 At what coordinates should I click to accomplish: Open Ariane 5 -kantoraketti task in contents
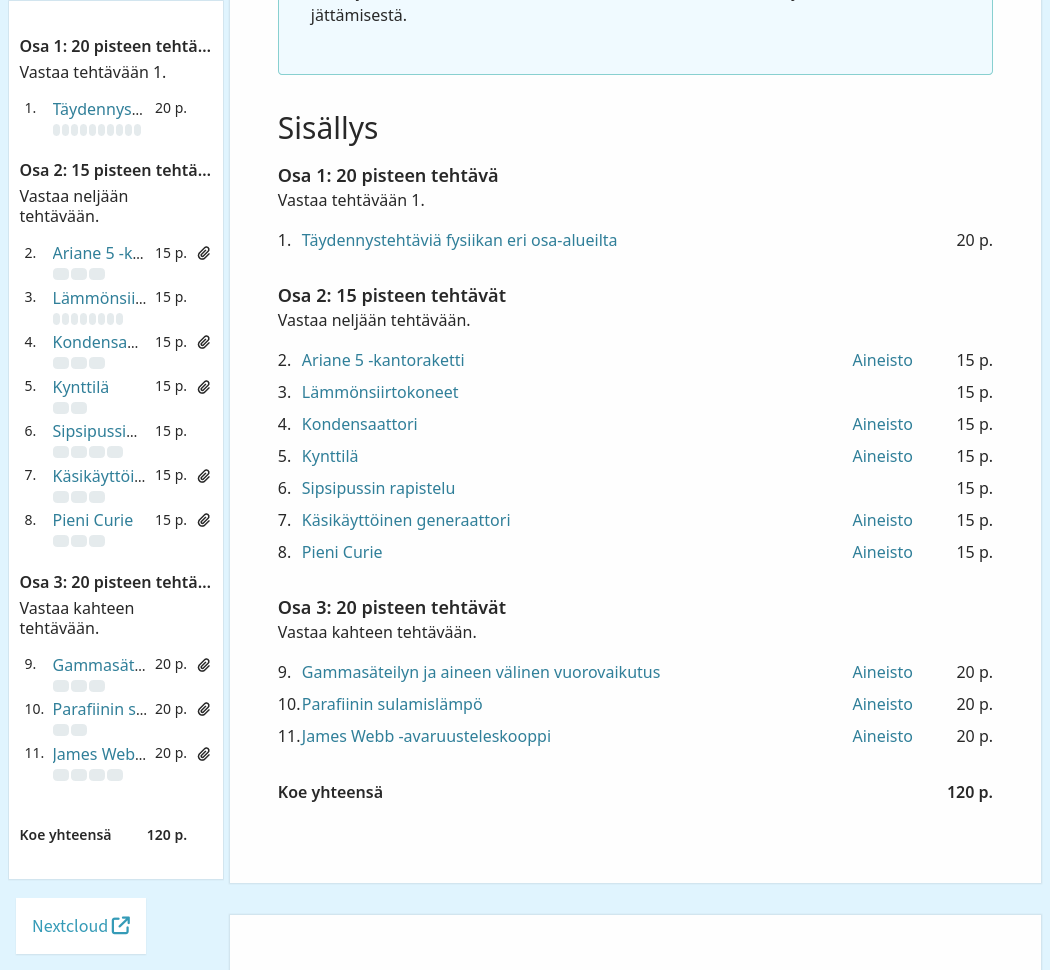[x=383, y=360]
